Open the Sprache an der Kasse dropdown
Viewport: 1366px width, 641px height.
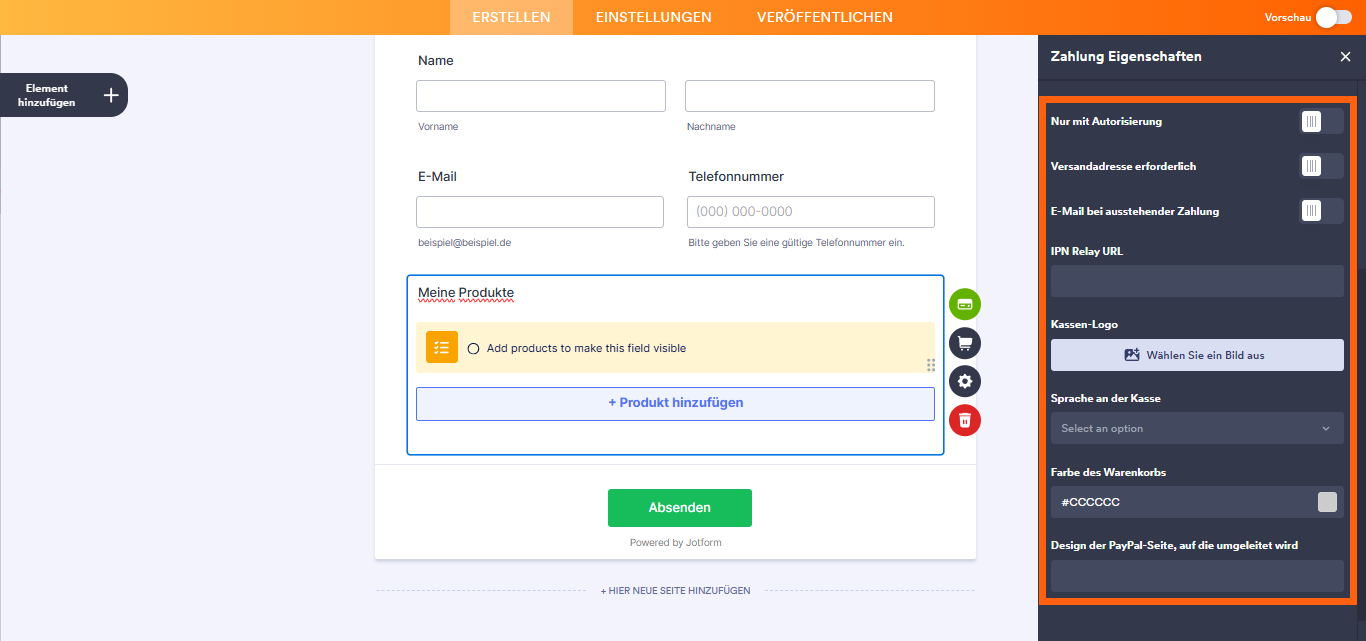pos(1197,428)
